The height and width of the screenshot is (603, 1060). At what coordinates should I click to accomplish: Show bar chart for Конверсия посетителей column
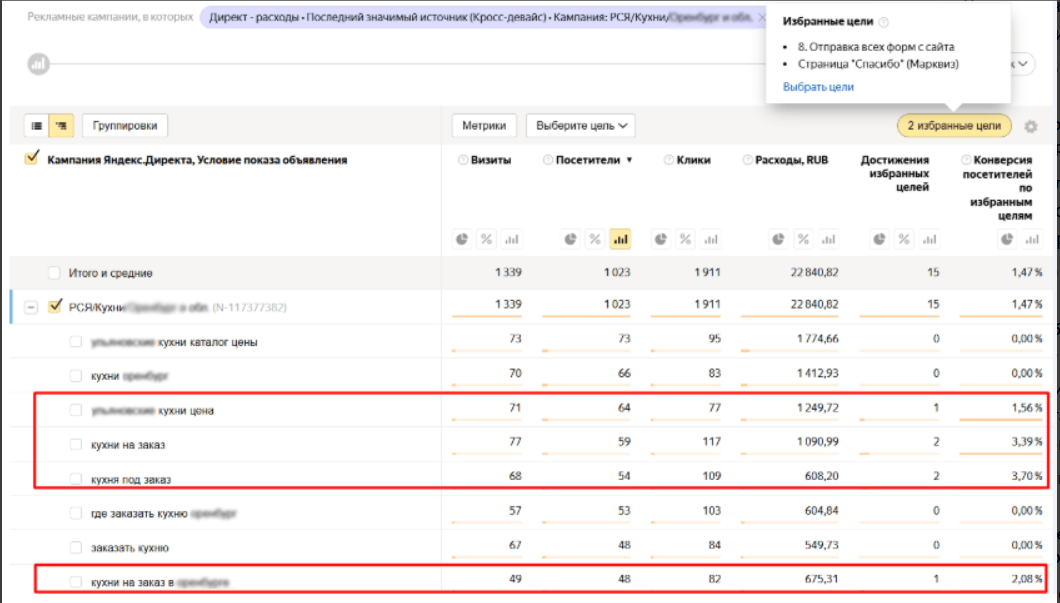pos(1032,239)
